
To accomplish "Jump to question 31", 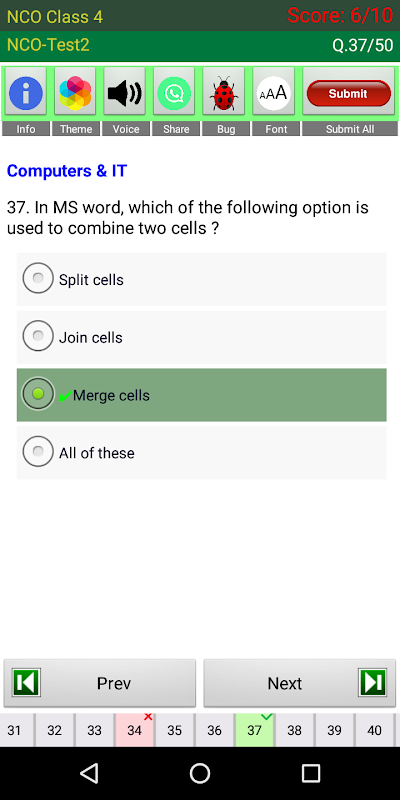I will (x=15, y=730).
